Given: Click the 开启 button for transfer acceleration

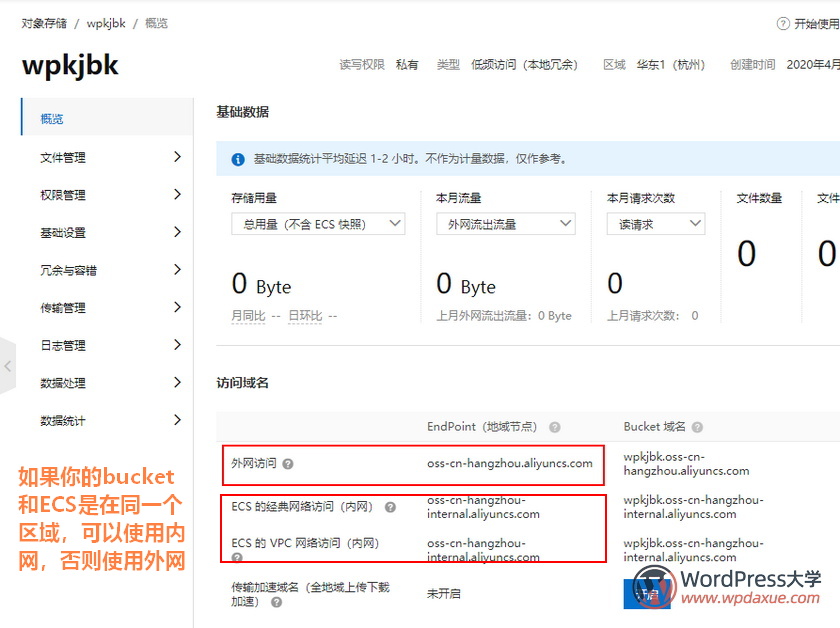Looking at the screenshot, I should click(648, 593).
